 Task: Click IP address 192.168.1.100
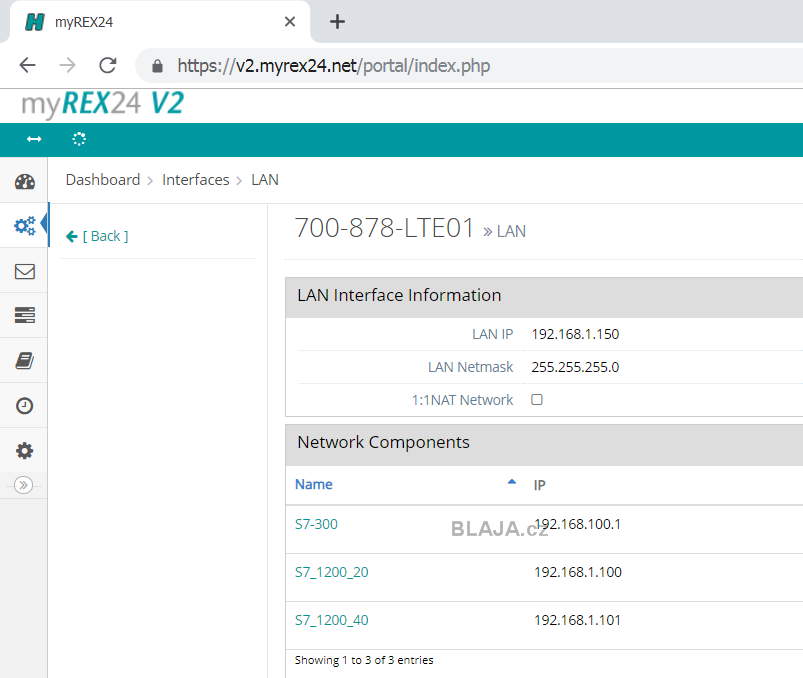578,572
